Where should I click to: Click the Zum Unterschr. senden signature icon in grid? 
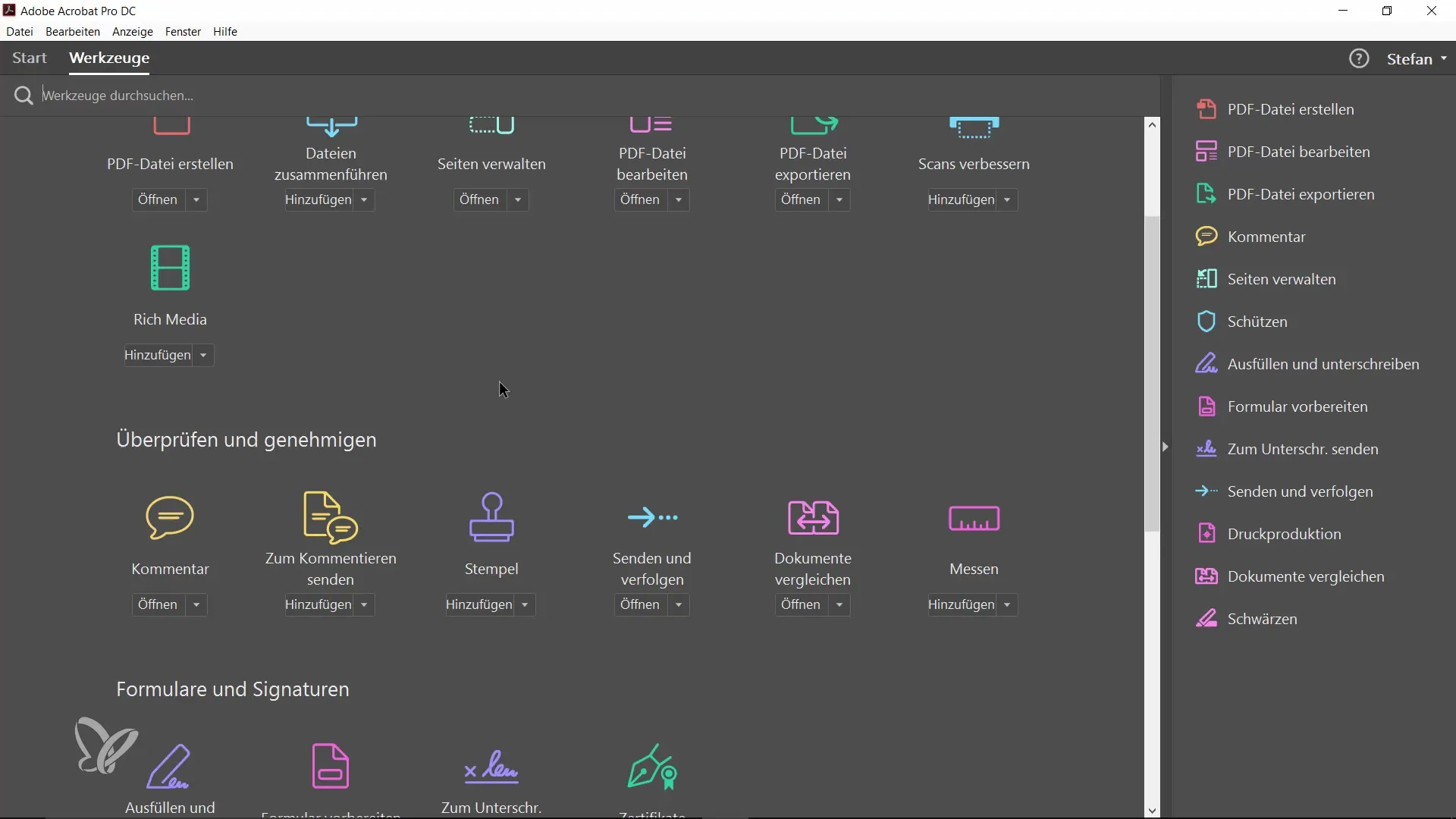pyautogui.click(x=491, y=767)
